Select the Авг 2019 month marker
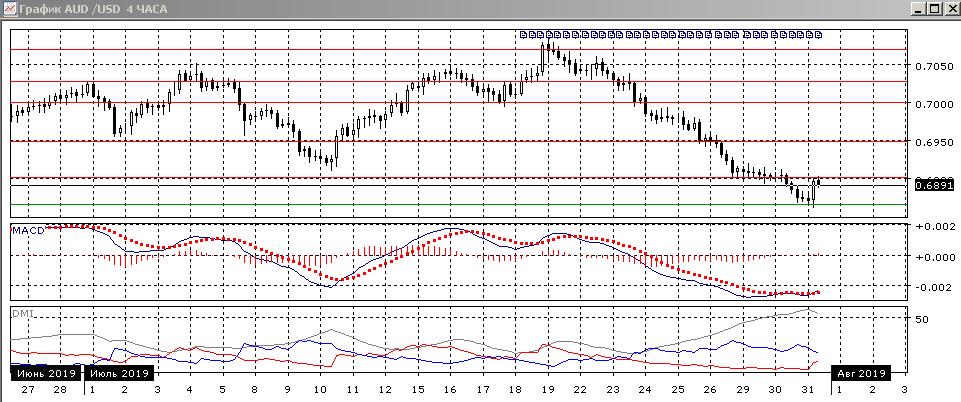 point(860,373)
